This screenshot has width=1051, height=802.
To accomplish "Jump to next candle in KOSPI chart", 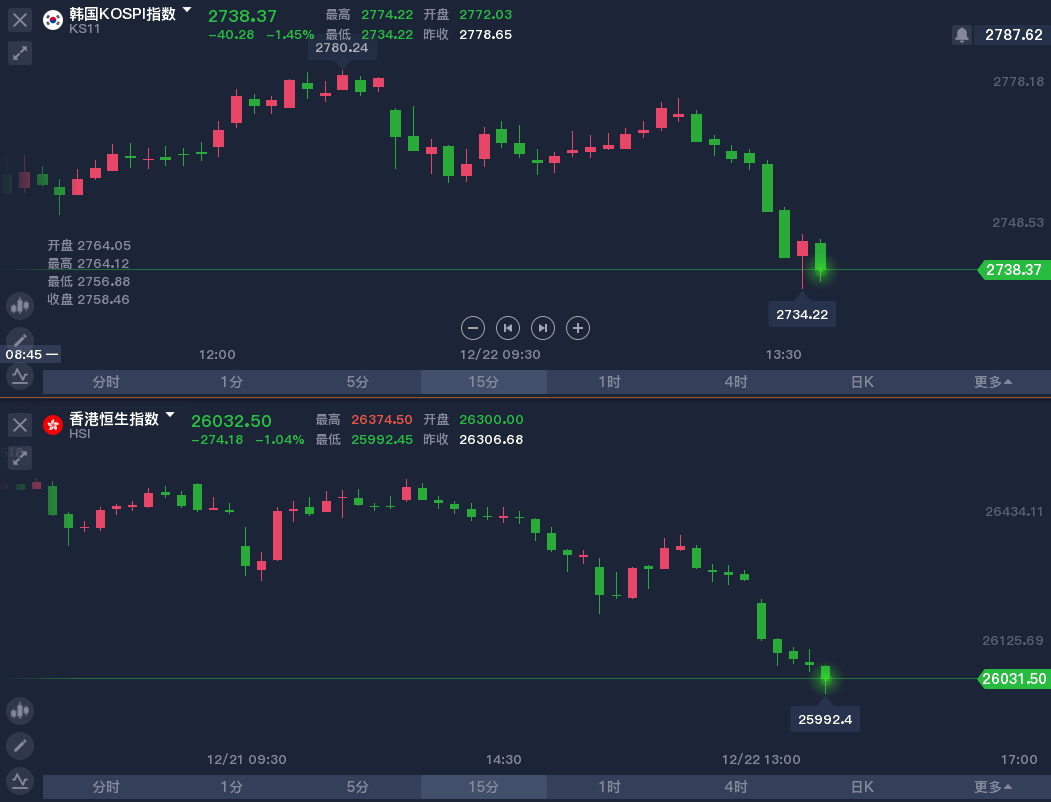I will (x=543, y=328).
